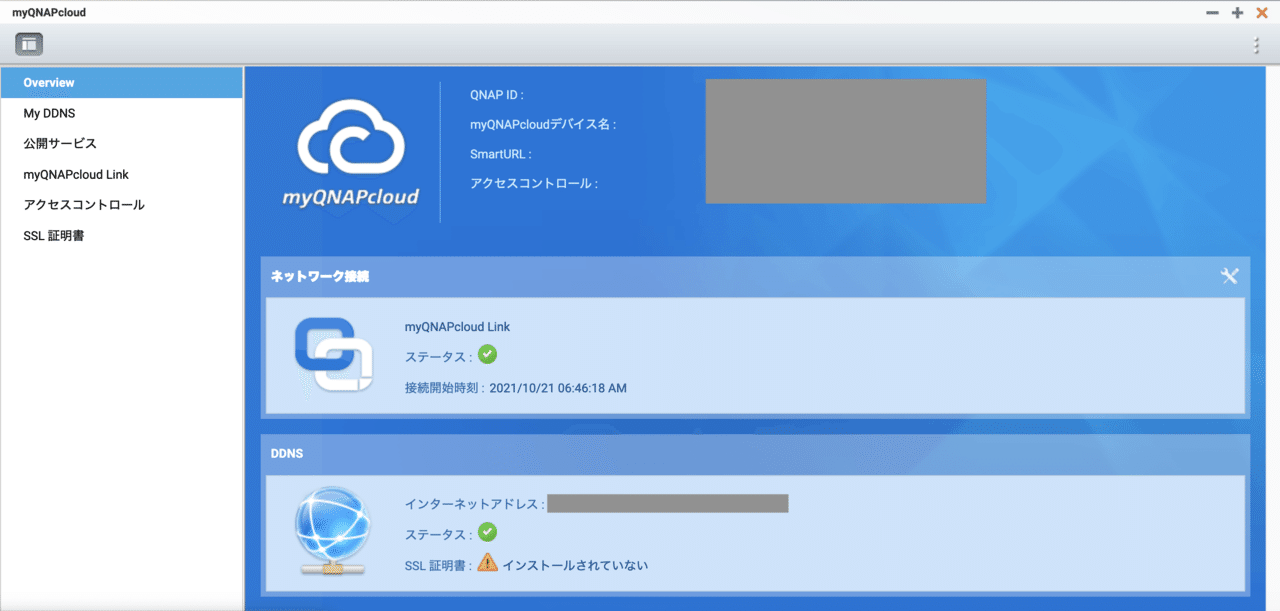Viewport: 1280px width, 611px height.
Task: Open the アクセスコントロール settings page
Action: point(84,204)
